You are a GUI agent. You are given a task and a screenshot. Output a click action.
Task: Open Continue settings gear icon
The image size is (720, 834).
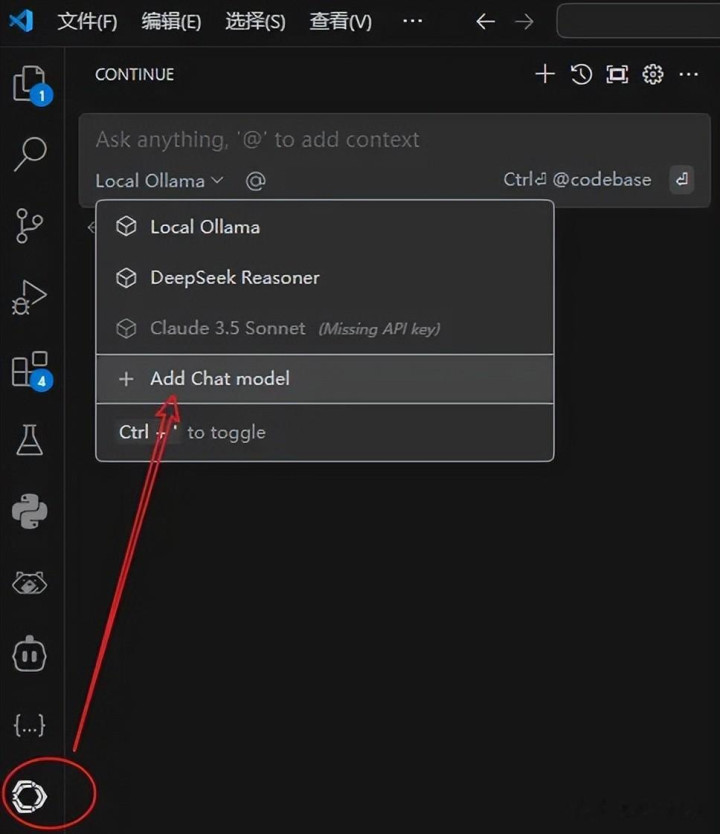(x=653, y=74)
